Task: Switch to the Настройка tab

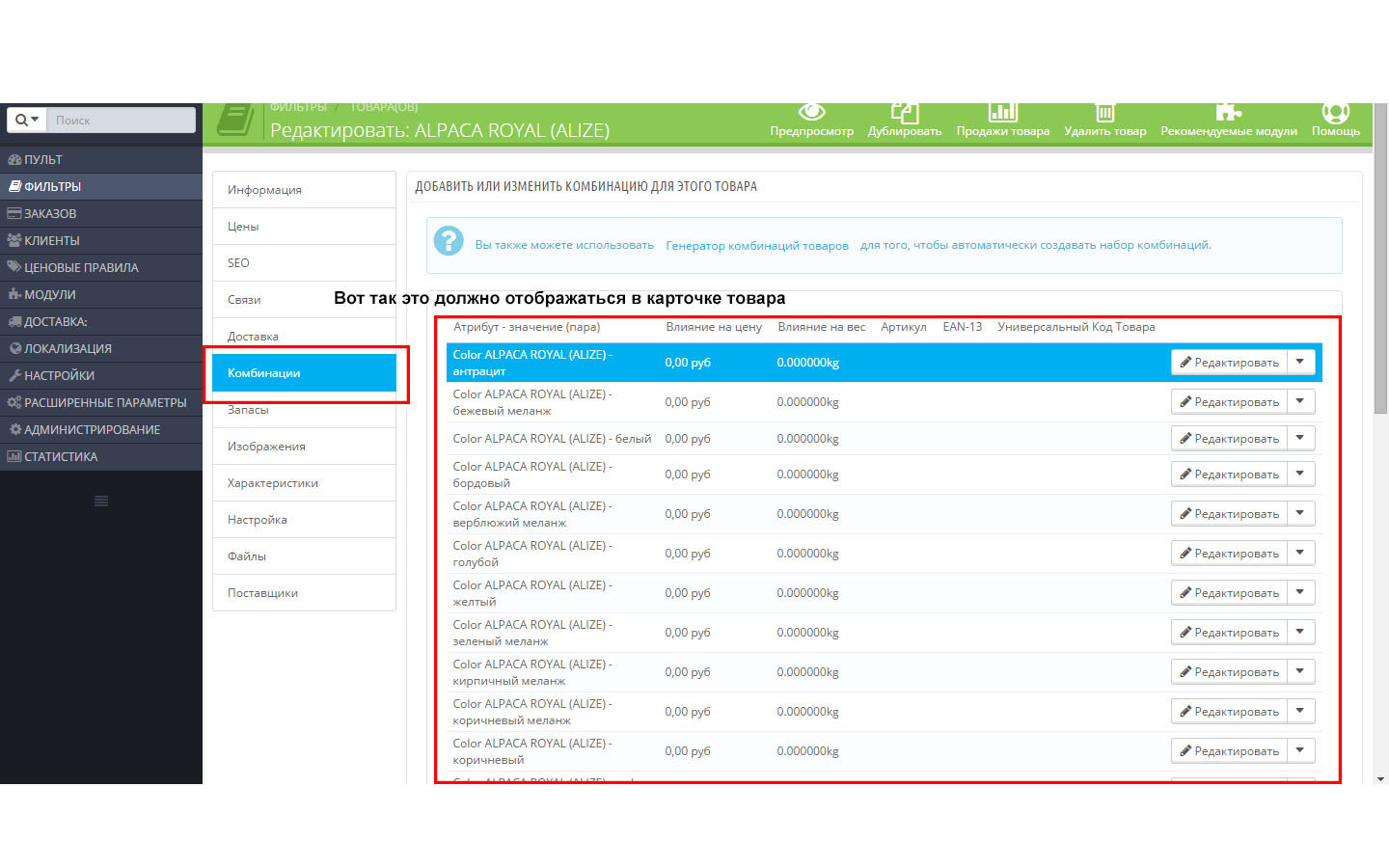Action: pos(304,520)
